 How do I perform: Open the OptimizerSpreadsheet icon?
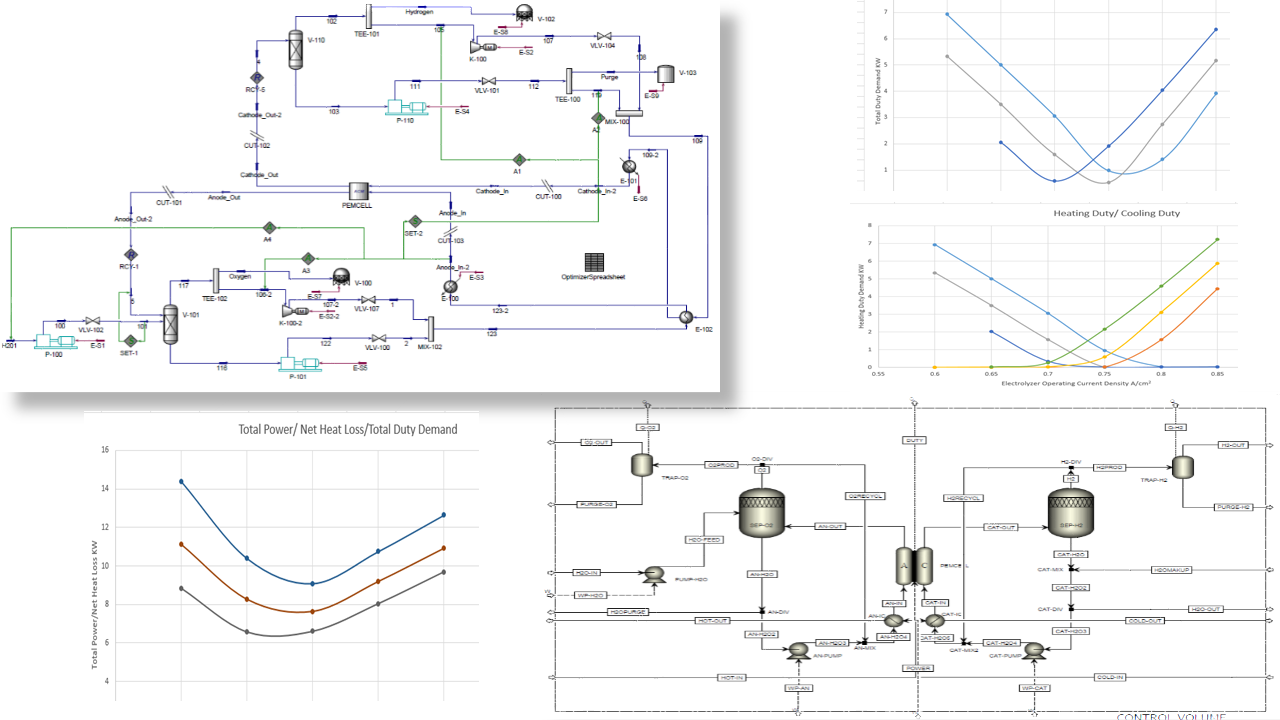point(594,261)
